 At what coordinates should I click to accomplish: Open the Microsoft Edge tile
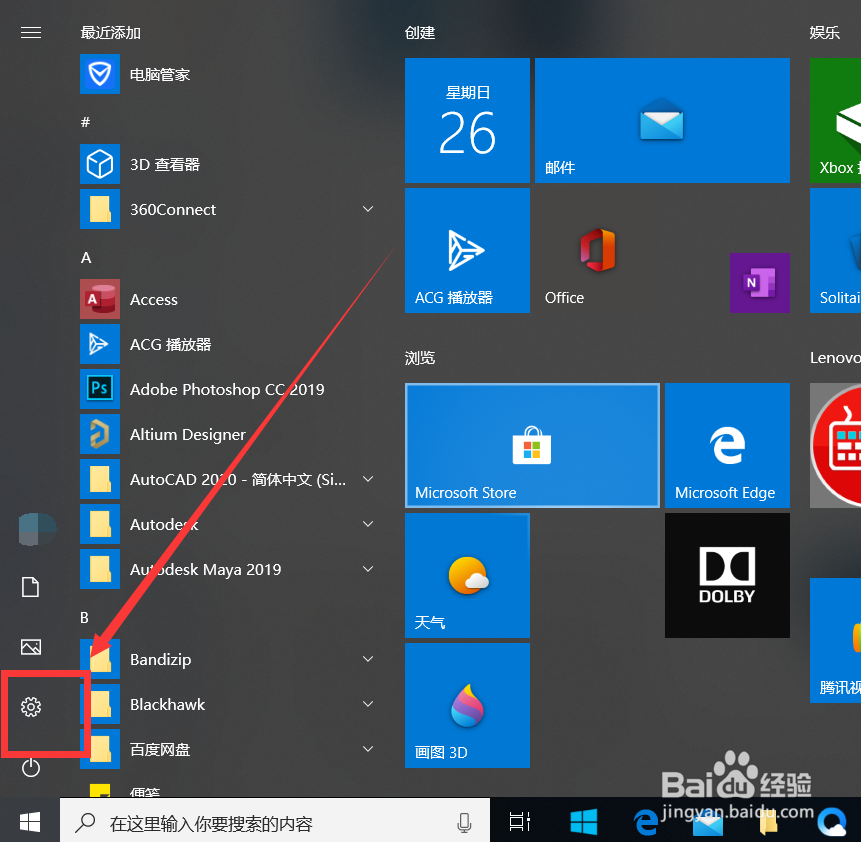[x=727, y=445]
